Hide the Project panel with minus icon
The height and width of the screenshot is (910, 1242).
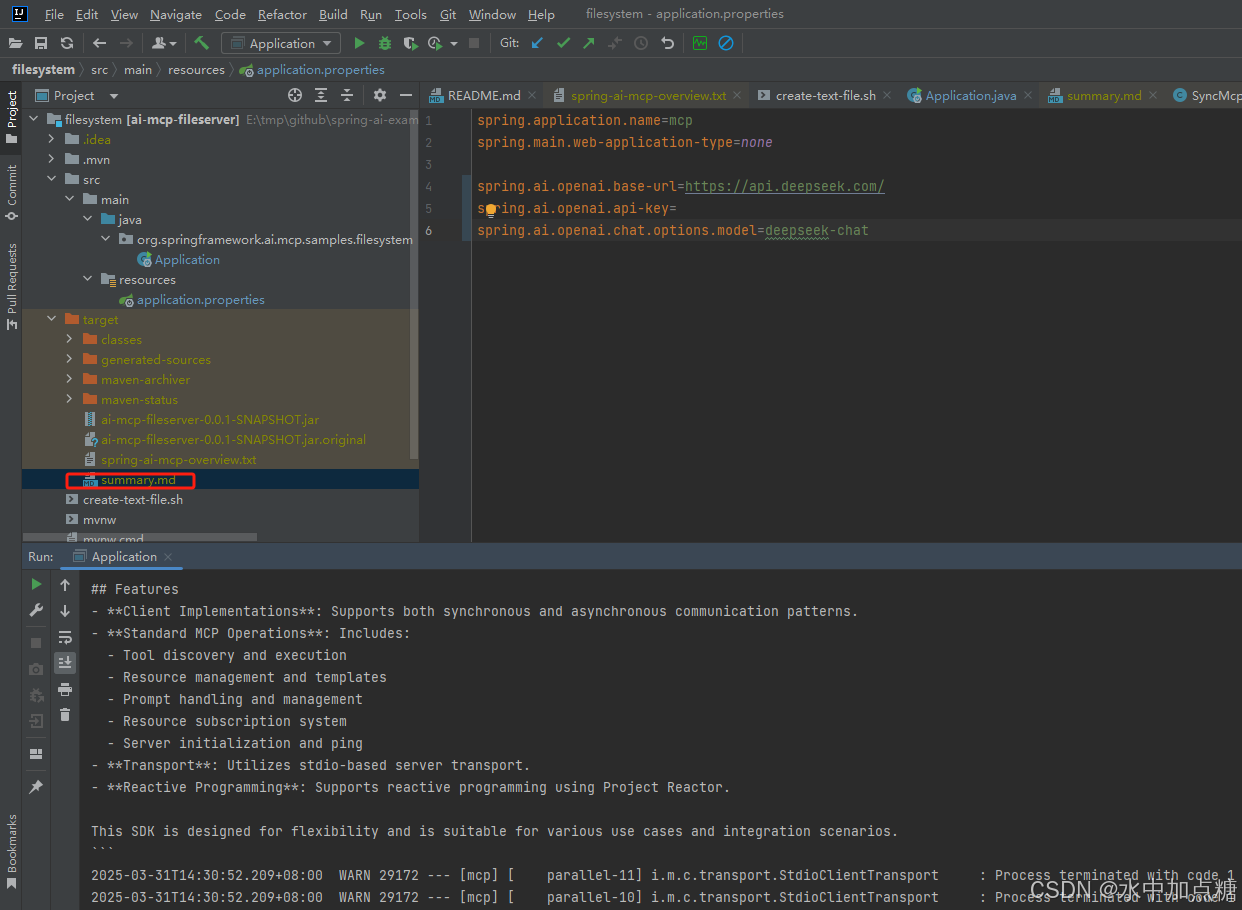(x=405, y=95)
